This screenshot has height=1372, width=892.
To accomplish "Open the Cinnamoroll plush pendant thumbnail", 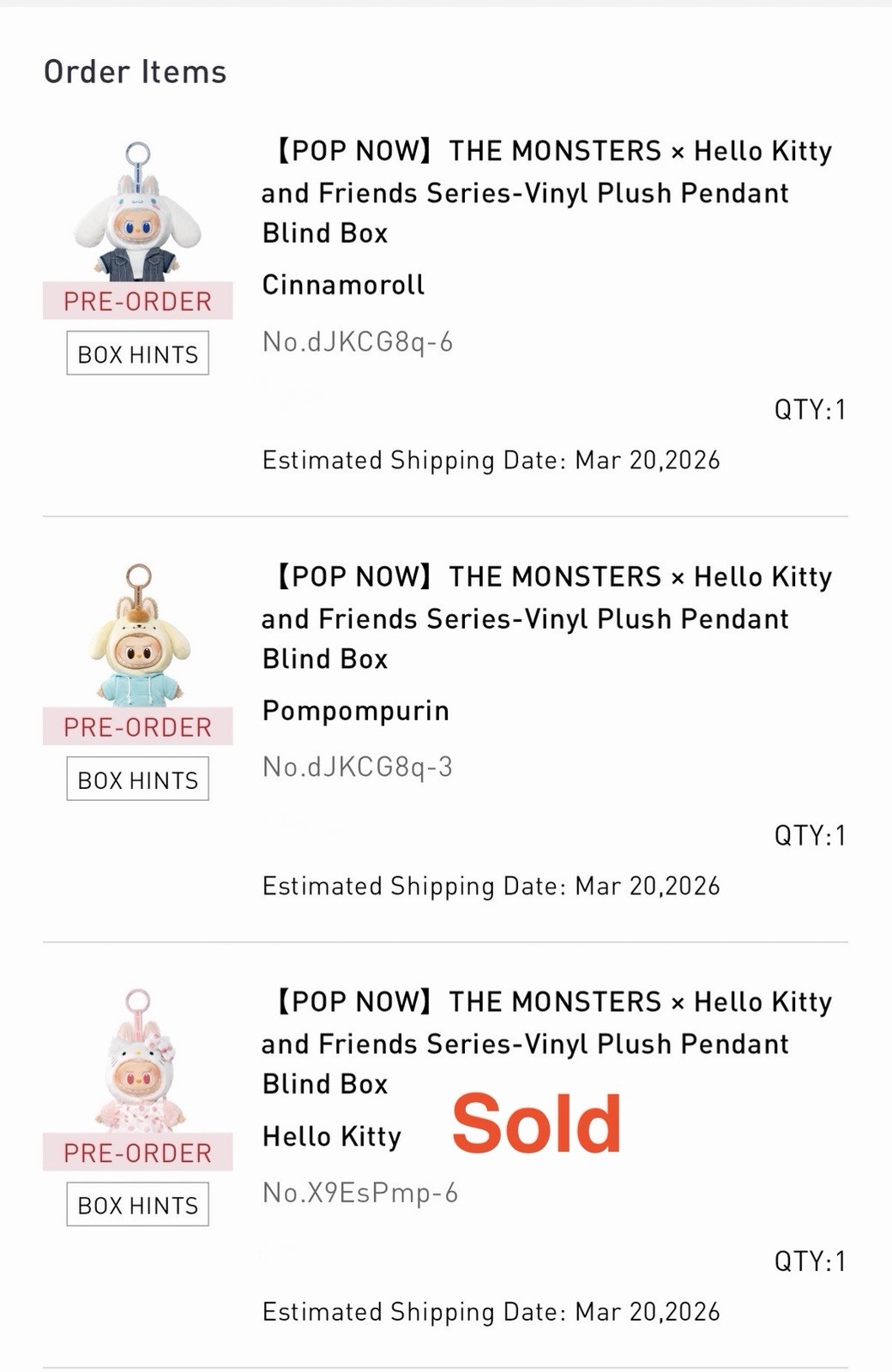I will (x=137, y=214).
